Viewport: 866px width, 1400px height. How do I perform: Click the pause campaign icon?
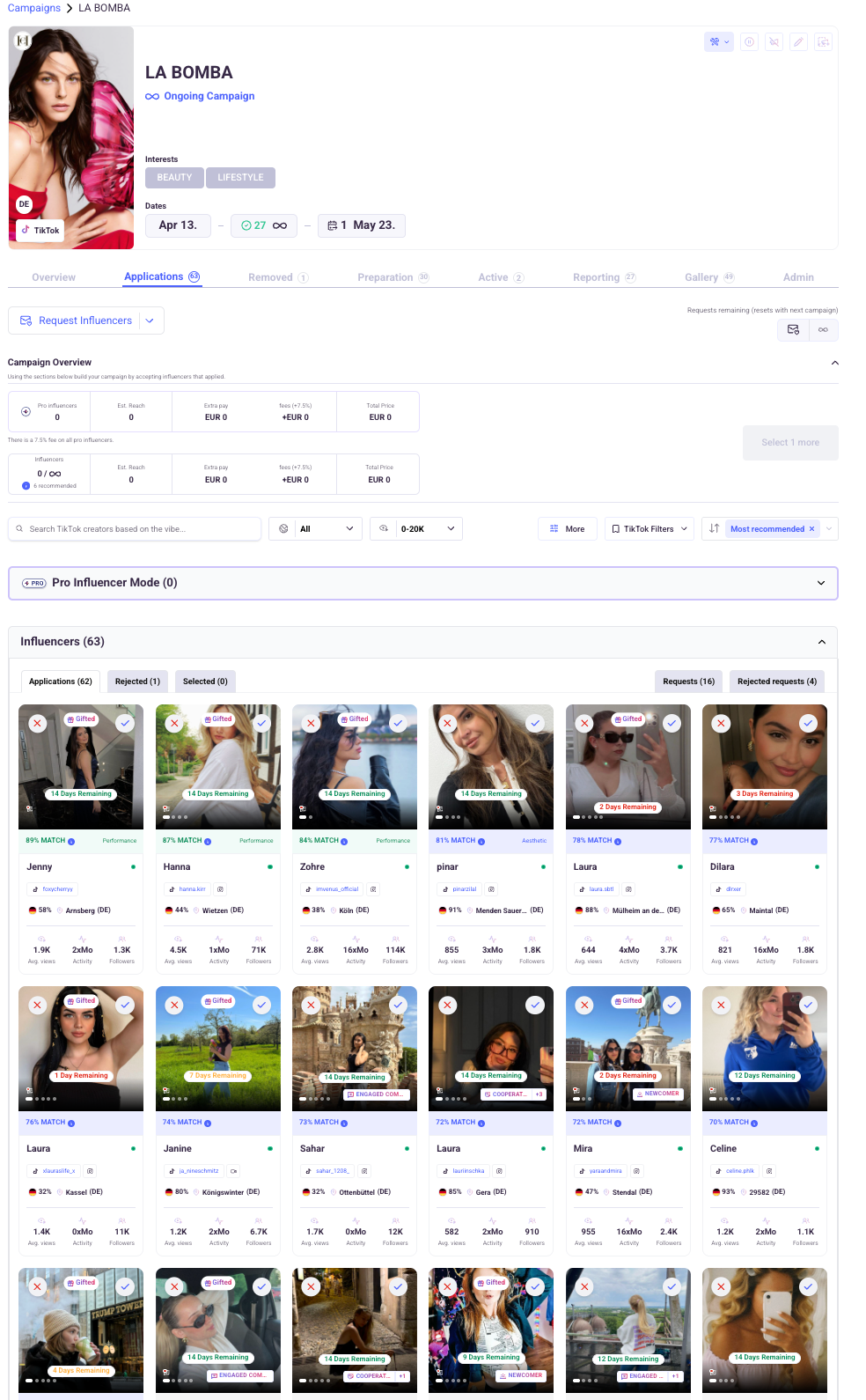click(x=749, y=41)
